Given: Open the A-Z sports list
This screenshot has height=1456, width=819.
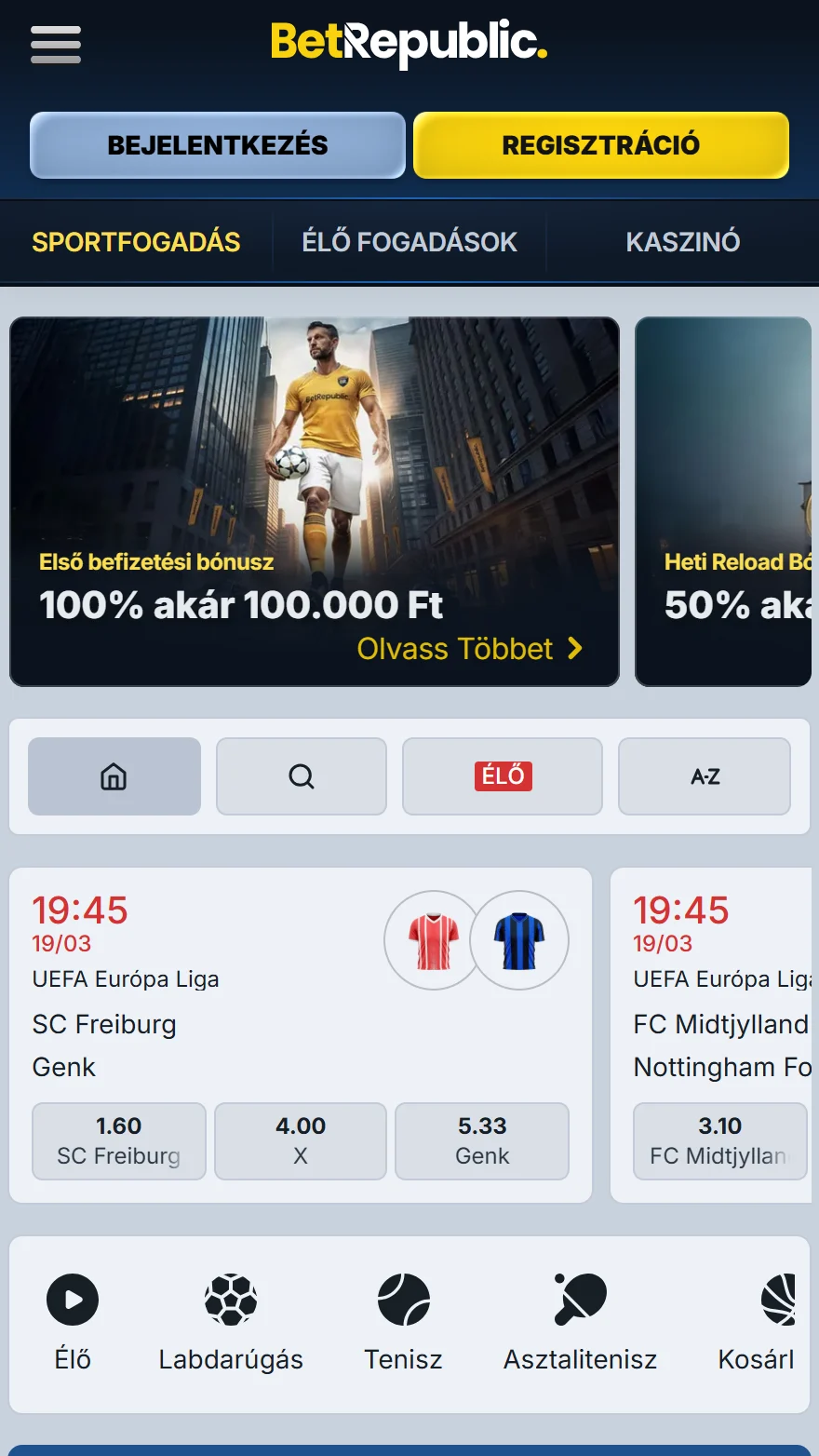Looking at the screenshot, I should point(705,776).
